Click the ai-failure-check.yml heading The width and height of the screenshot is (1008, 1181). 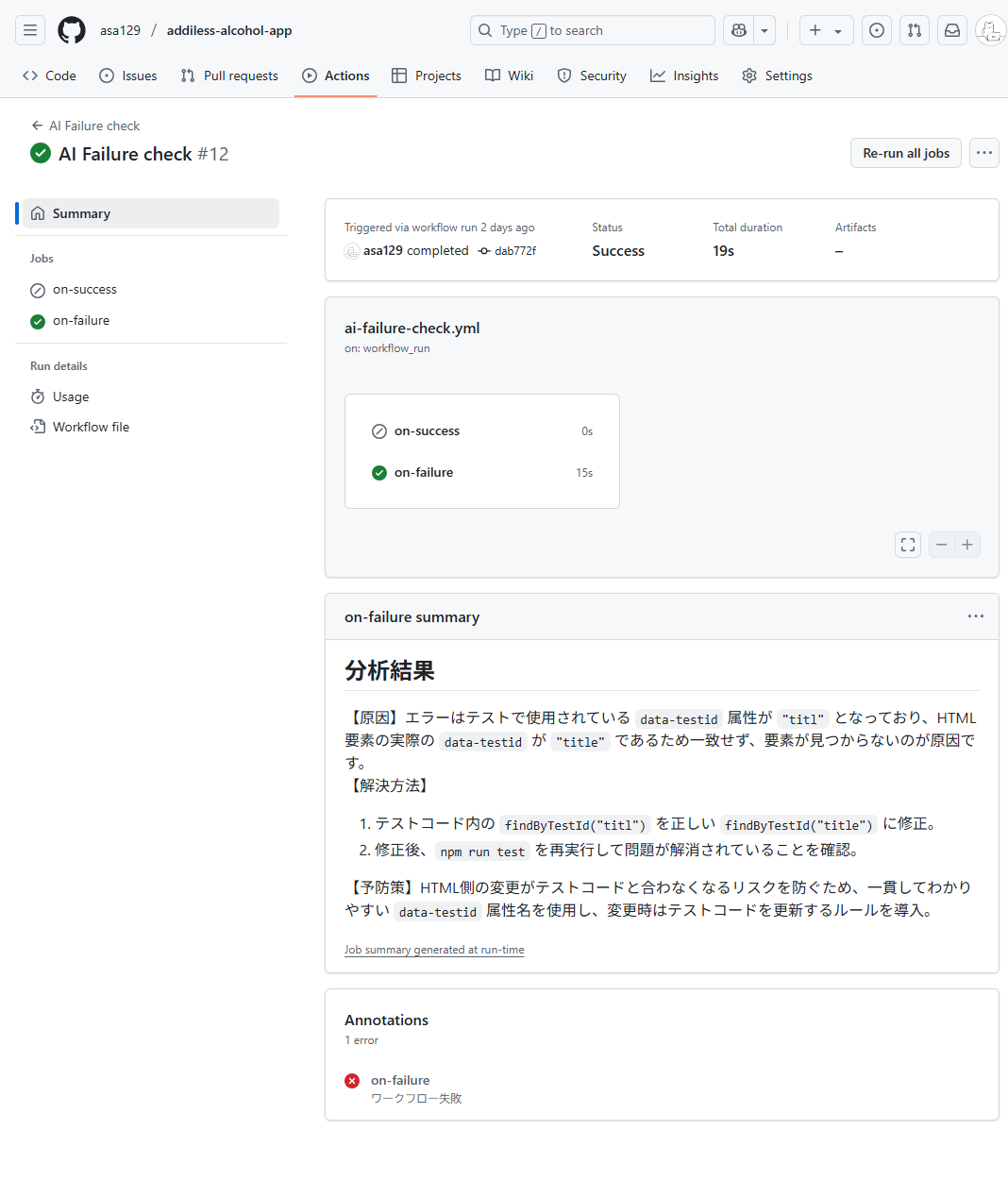(412, 329)
